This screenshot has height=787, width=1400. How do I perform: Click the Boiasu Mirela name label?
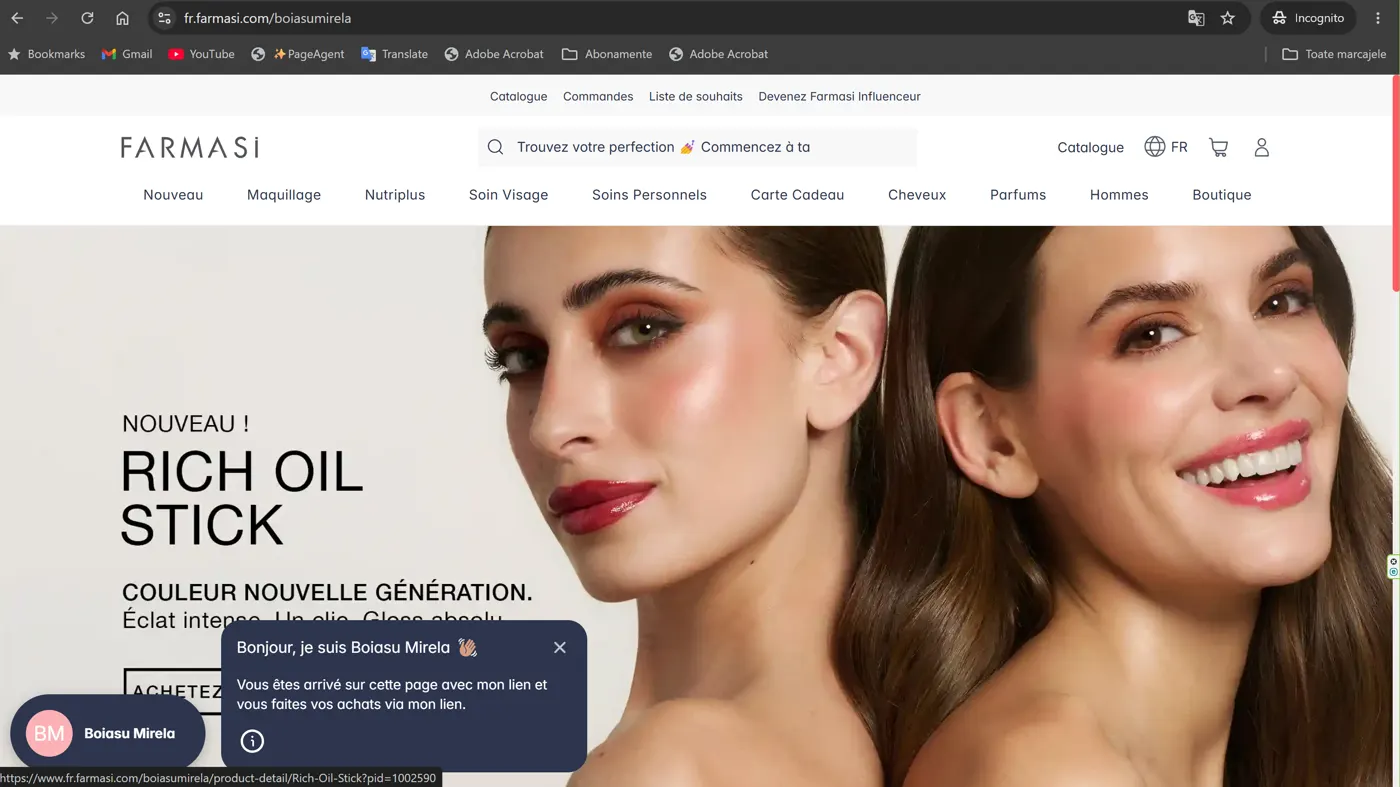pos(129,733)
